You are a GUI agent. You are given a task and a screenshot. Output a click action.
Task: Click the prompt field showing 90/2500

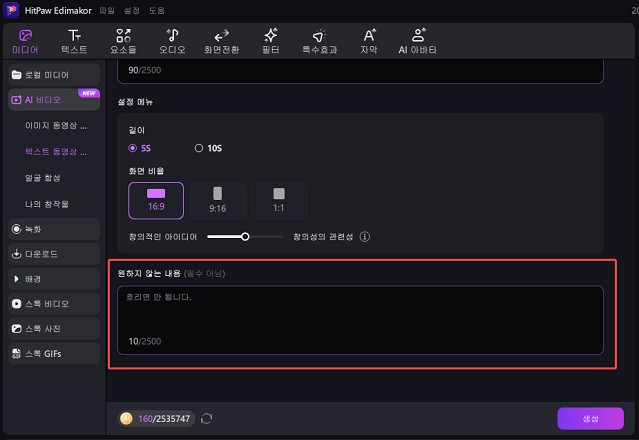tap(360, 72)
